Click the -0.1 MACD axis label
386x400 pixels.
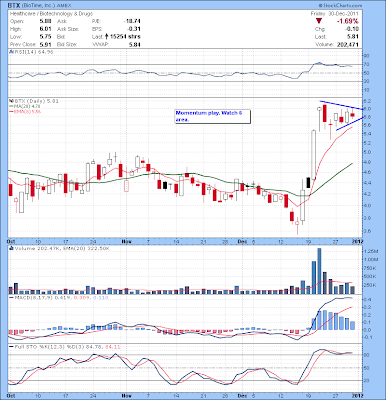[368, 337]
